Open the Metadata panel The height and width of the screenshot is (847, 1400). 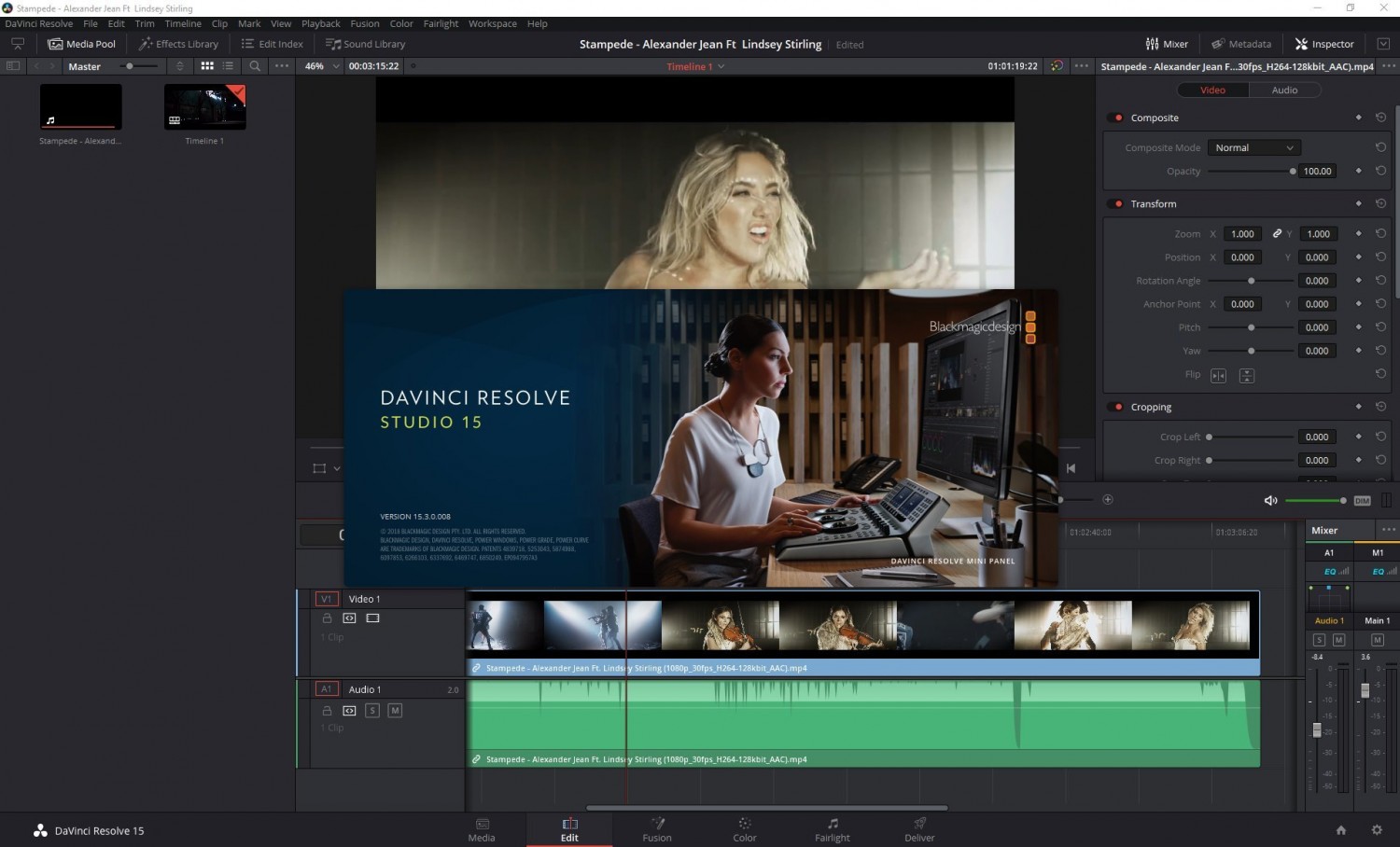(1241, 44)
